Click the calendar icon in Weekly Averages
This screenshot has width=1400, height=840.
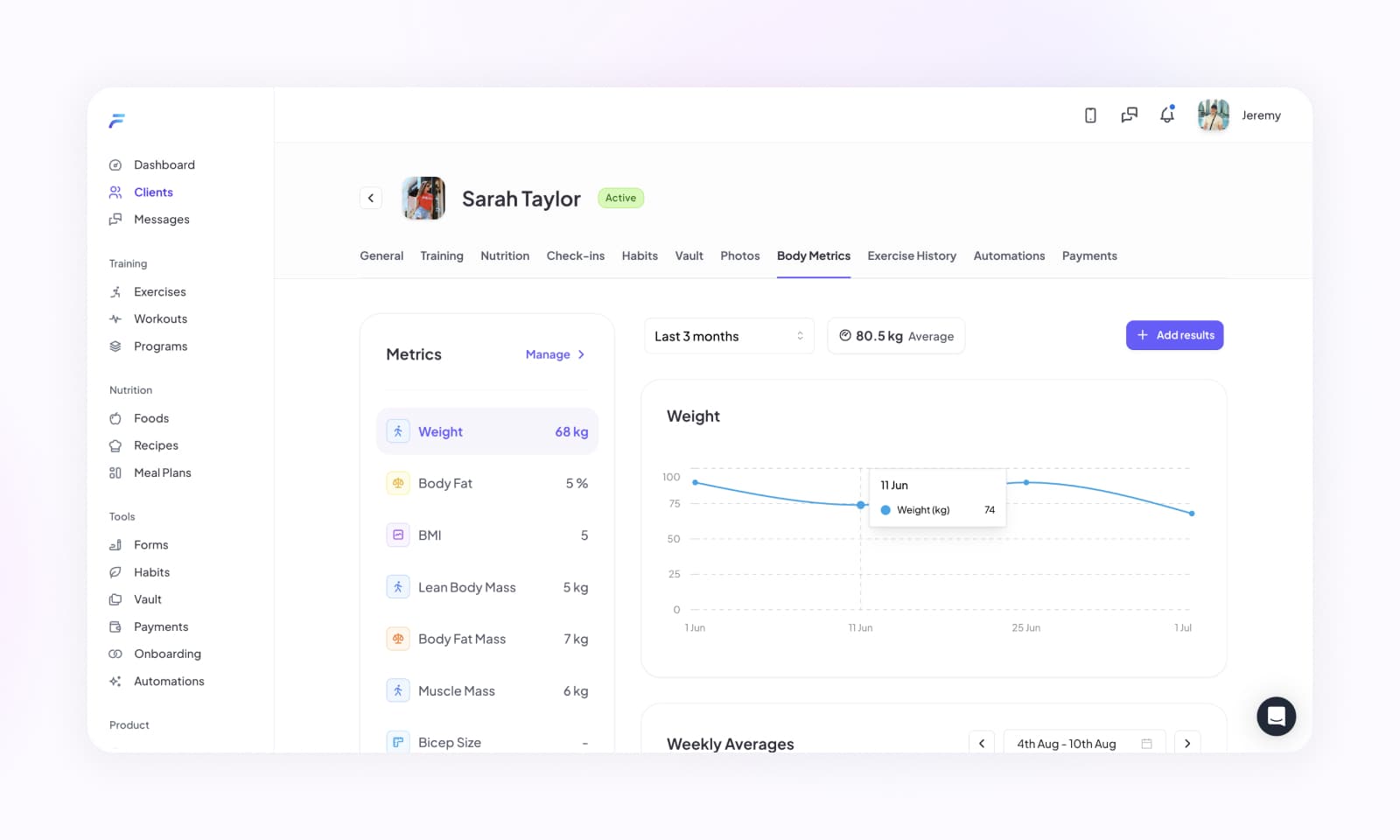1146,744
